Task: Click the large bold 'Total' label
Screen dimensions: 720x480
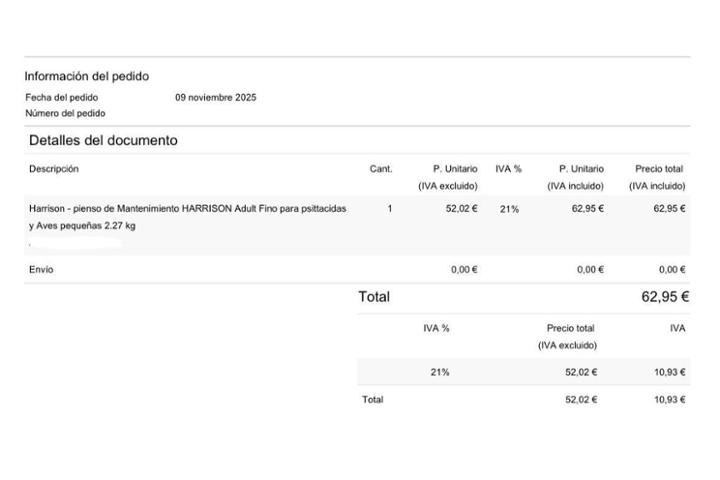Action: [374, 297]
